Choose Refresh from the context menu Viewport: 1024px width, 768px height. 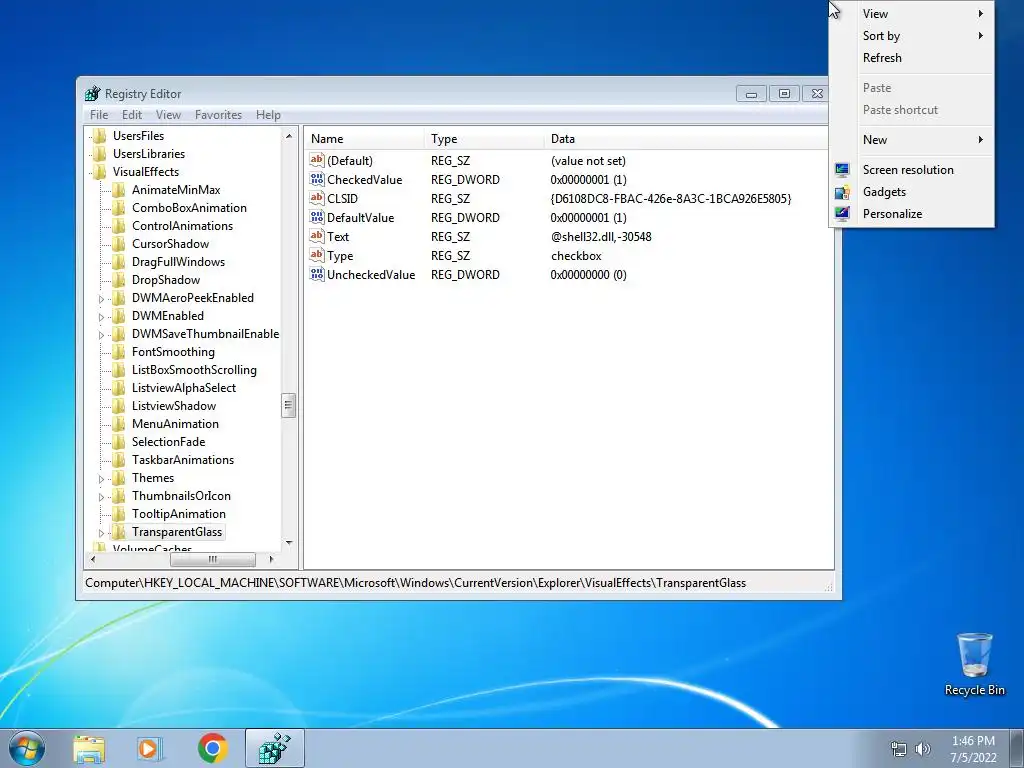point(912,57)
